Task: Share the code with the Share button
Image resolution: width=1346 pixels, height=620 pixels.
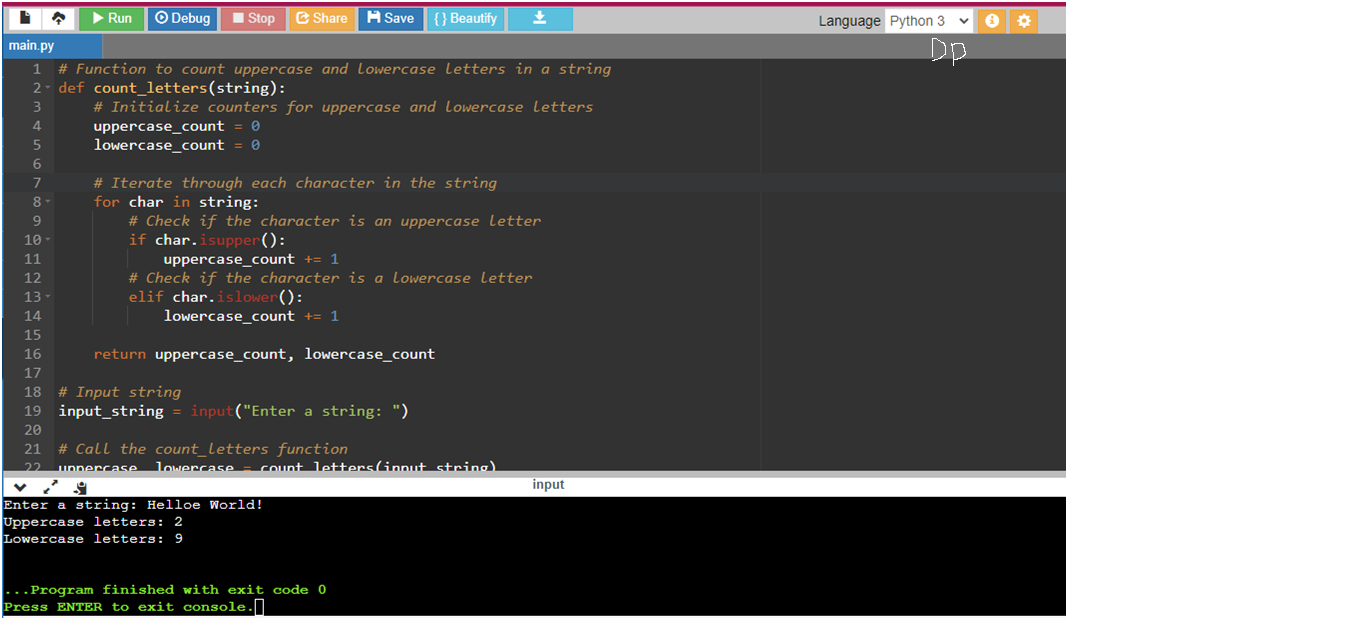Action: 321,18
